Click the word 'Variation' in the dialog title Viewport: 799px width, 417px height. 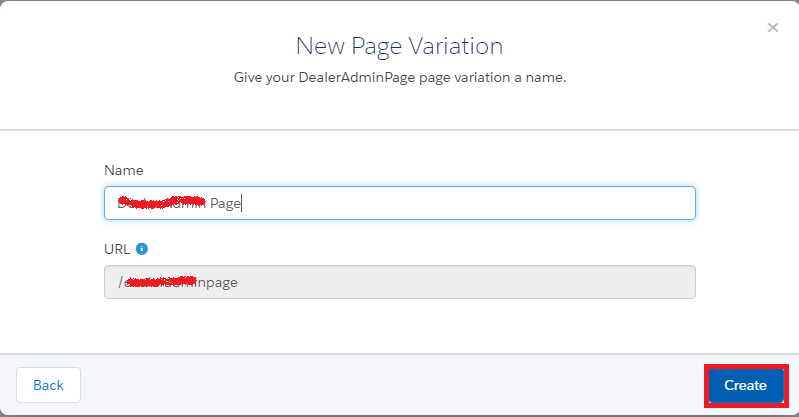[x=458, y=46]
